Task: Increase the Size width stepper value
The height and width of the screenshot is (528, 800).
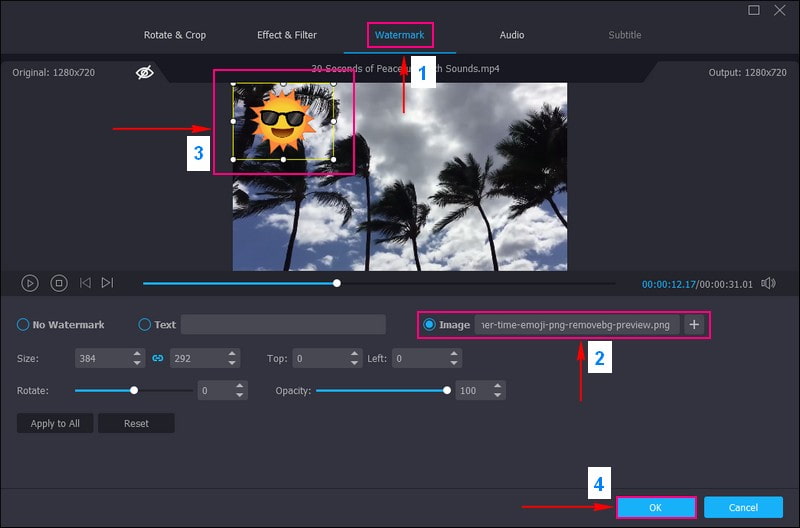Action: 138,354
